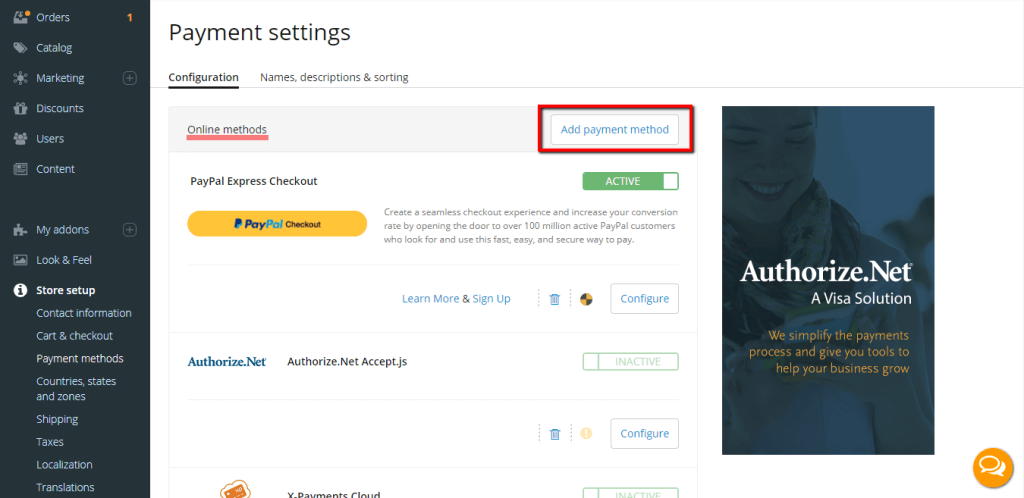Viewport: 1024px width, 498px height.
Task: Click Add payment method button
Action: (x=615, y=129)
